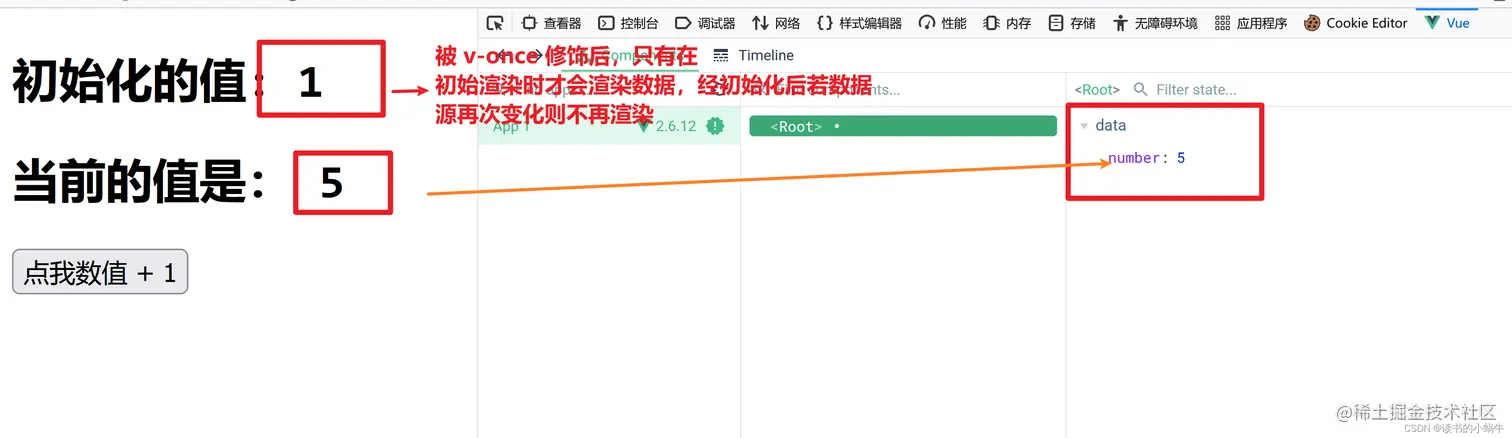This screenshot has width=1512, height=438.
Task: Click the cookie icon of Cookie Editor
Action: (x=1312, y=23)
